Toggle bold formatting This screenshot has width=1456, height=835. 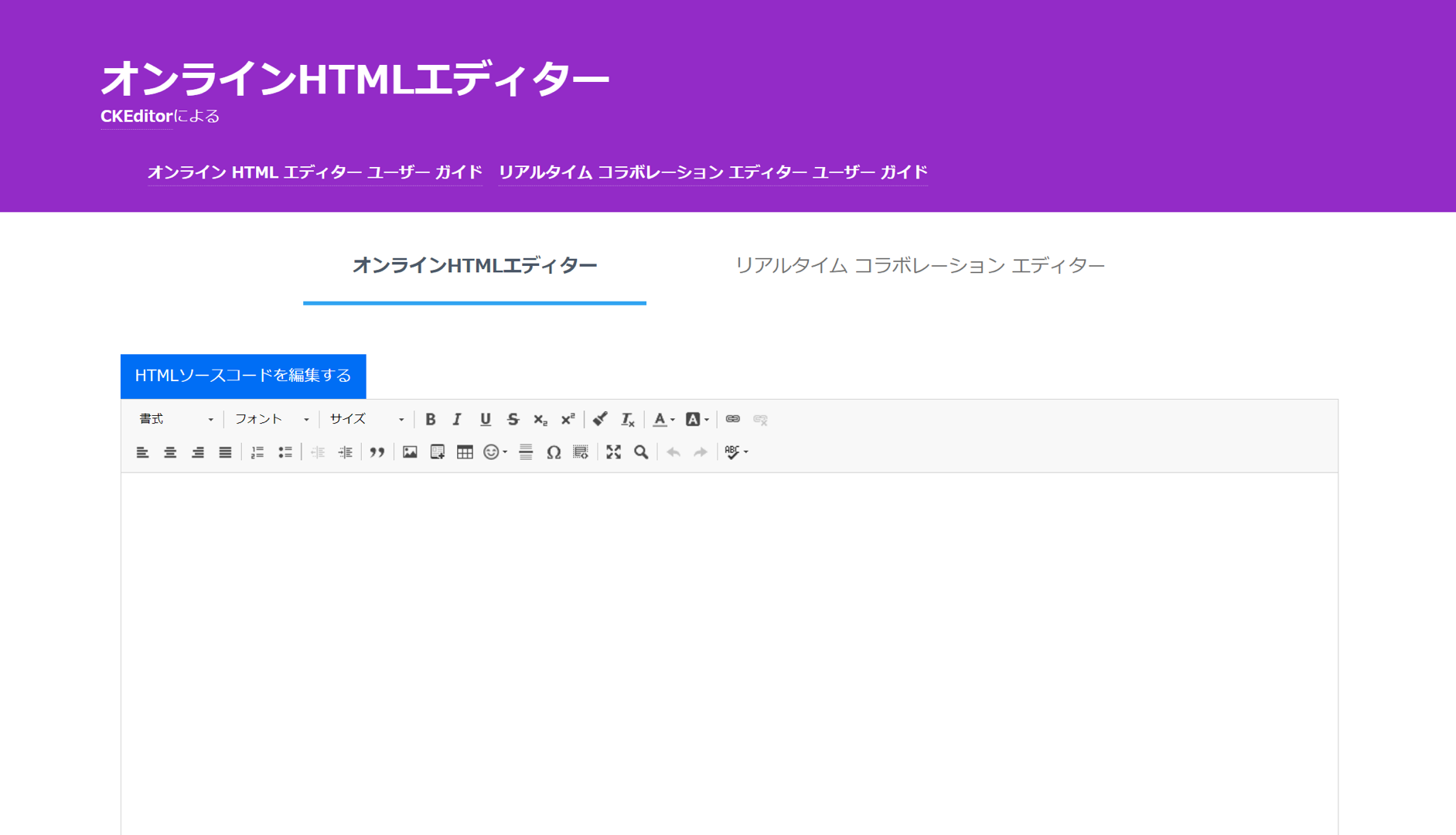coord(431,419)
